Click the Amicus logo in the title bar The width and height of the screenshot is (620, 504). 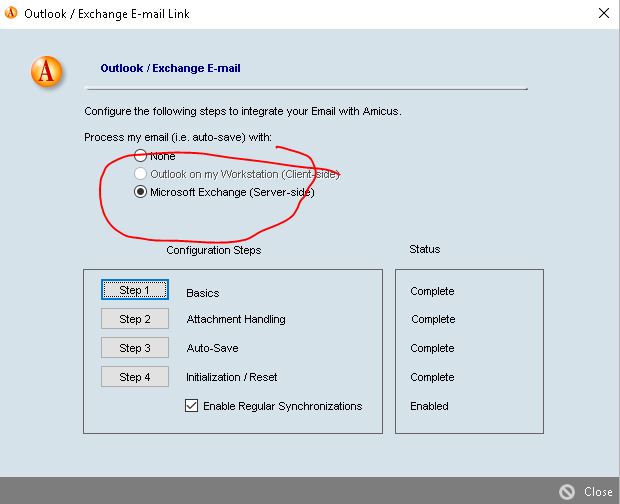click(x=11, y=13)
